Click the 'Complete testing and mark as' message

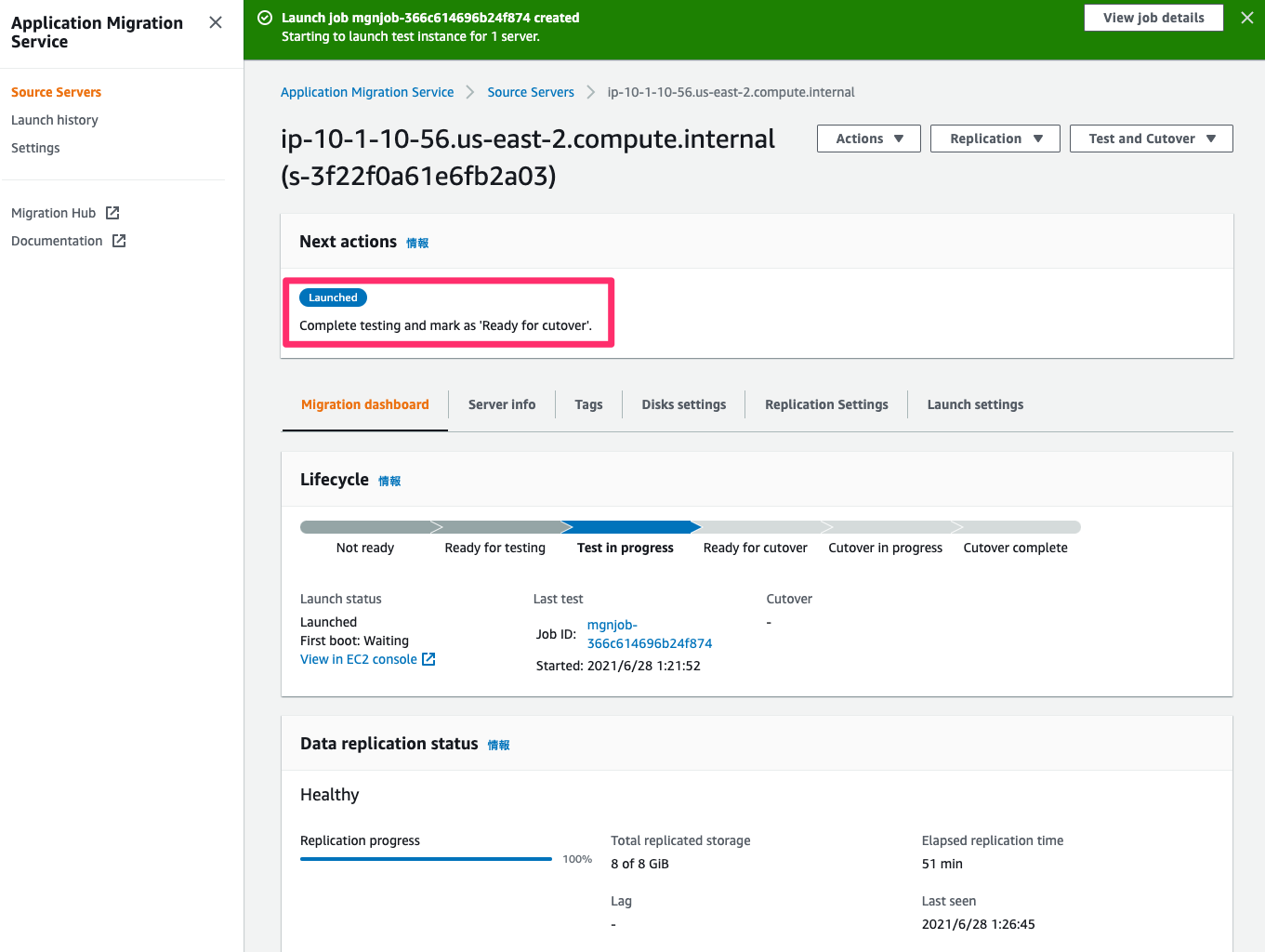(x=445, y=325)
